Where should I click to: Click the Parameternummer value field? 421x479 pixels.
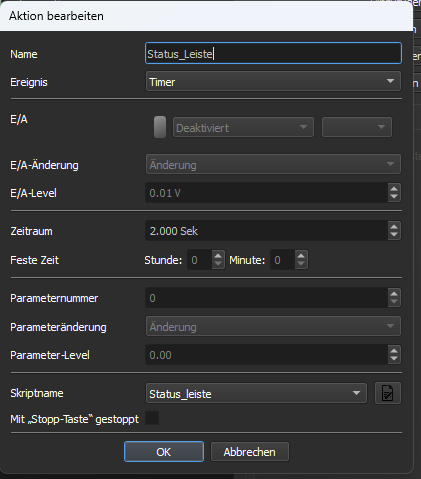coord(267,298)
